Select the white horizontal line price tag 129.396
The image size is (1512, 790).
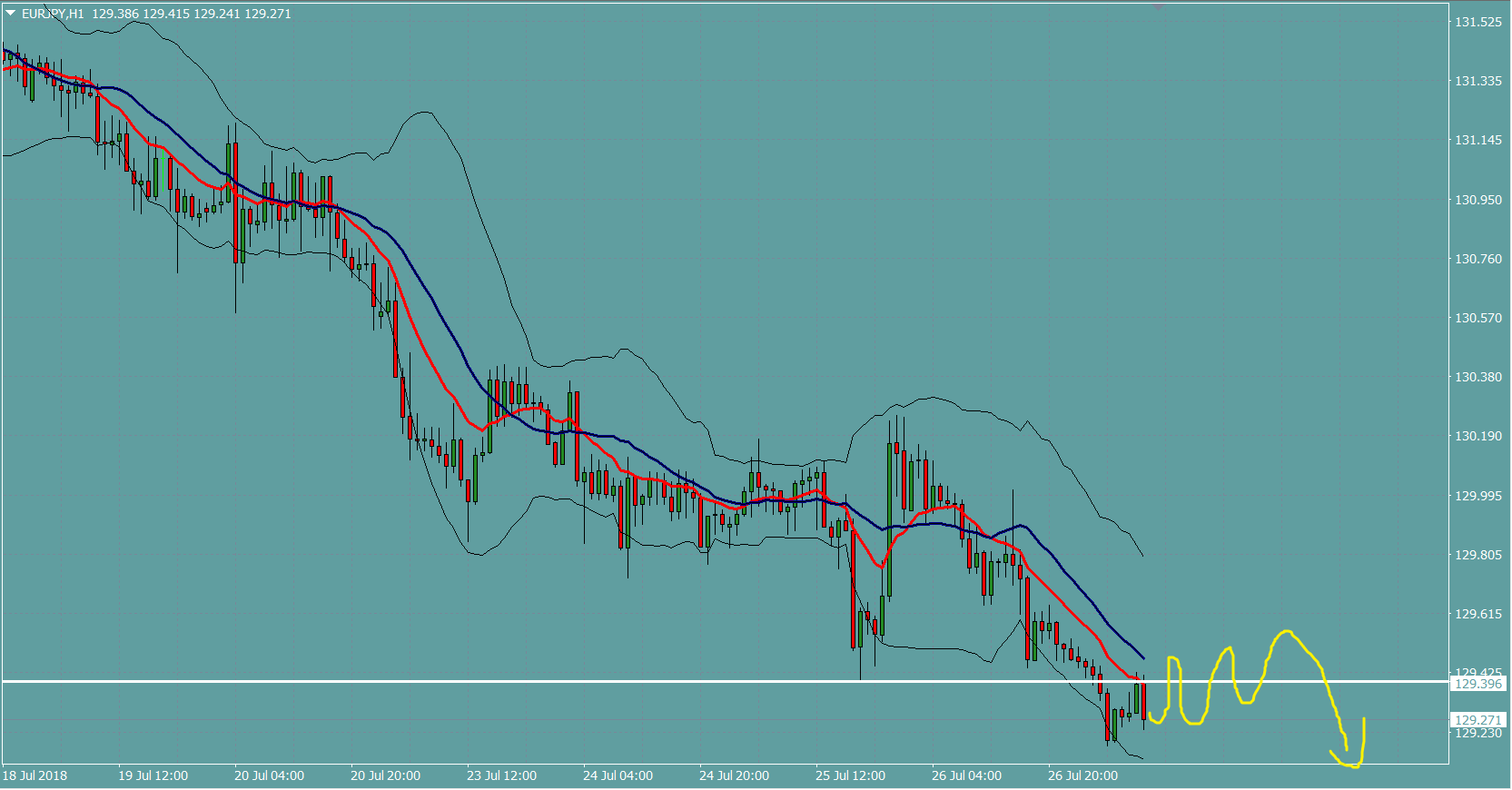click(1478, 684)
